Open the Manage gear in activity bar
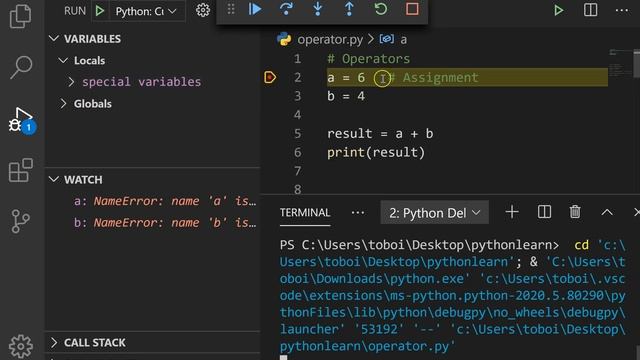The height and width of the screenshot is (360, 640). [20, 346]
